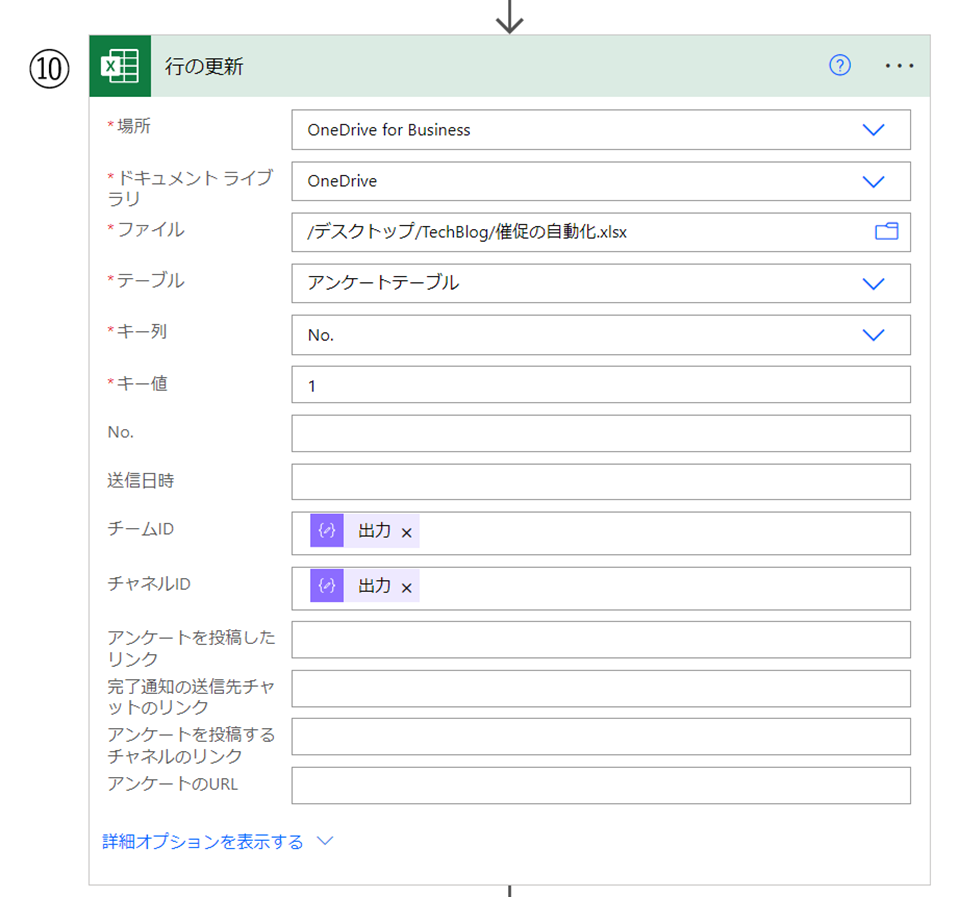Open file picker folder icon in ファイル field

pyautogui.click(x=886, y=232)
